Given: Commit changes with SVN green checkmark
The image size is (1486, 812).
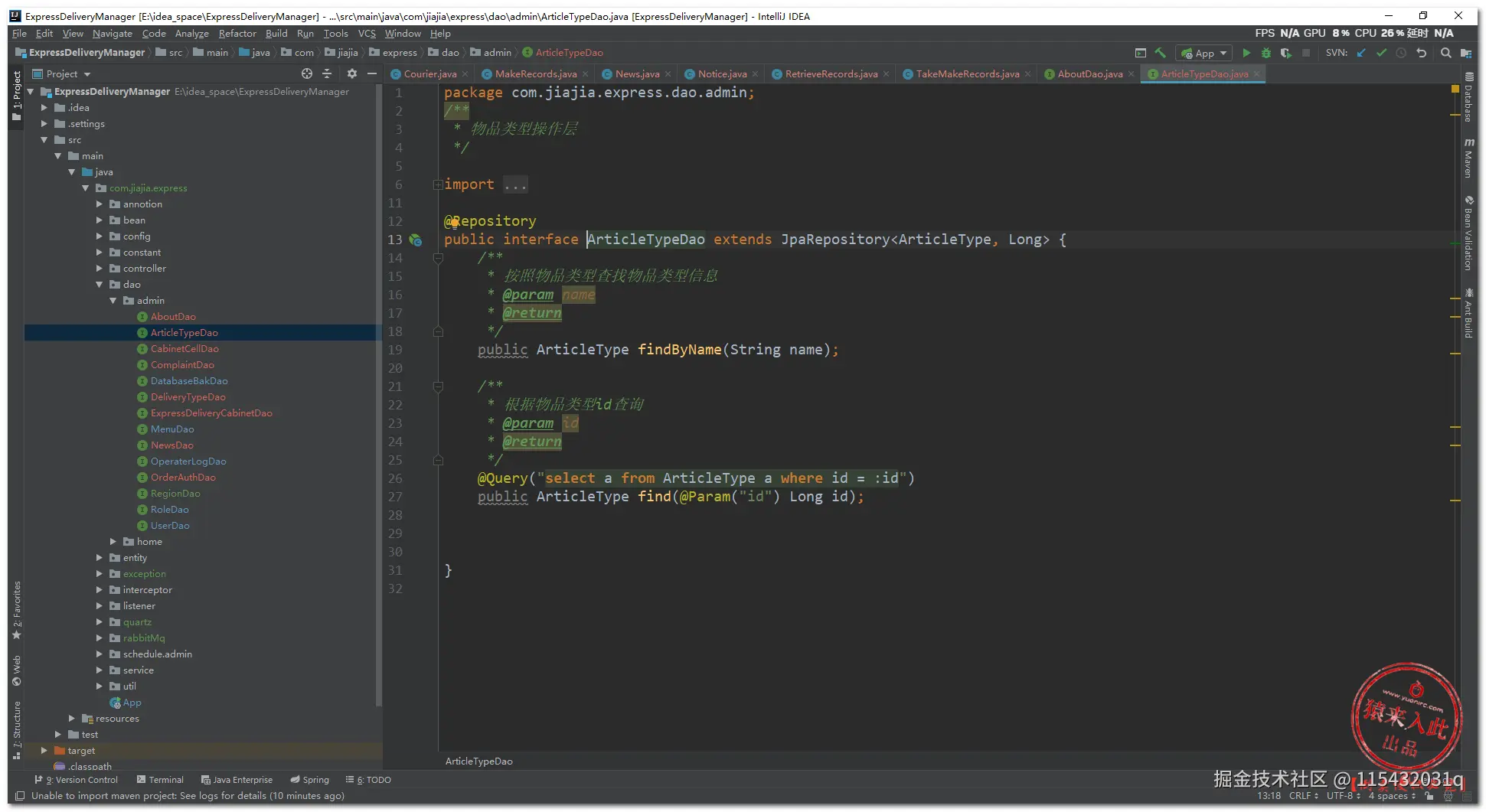Looking at the screenshot, I should pos(1381,53).
